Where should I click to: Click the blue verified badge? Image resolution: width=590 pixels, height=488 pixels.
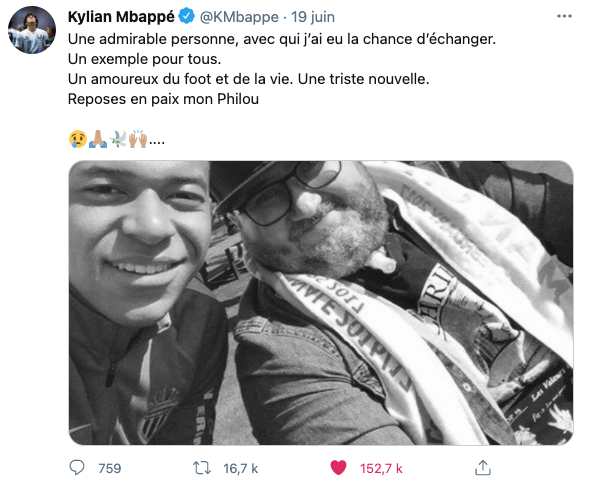pos(186,17)
